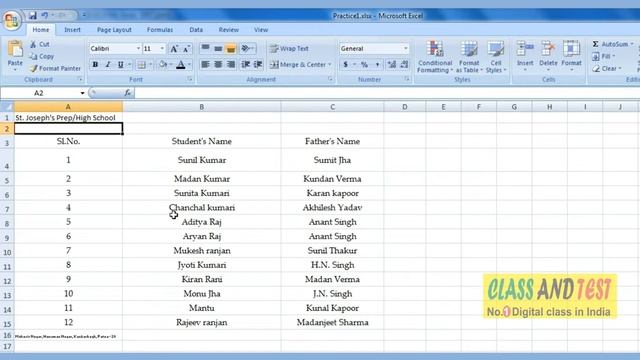640x360 pixels.
Task: Align text to bottom
Action: [x=231, y=49]
